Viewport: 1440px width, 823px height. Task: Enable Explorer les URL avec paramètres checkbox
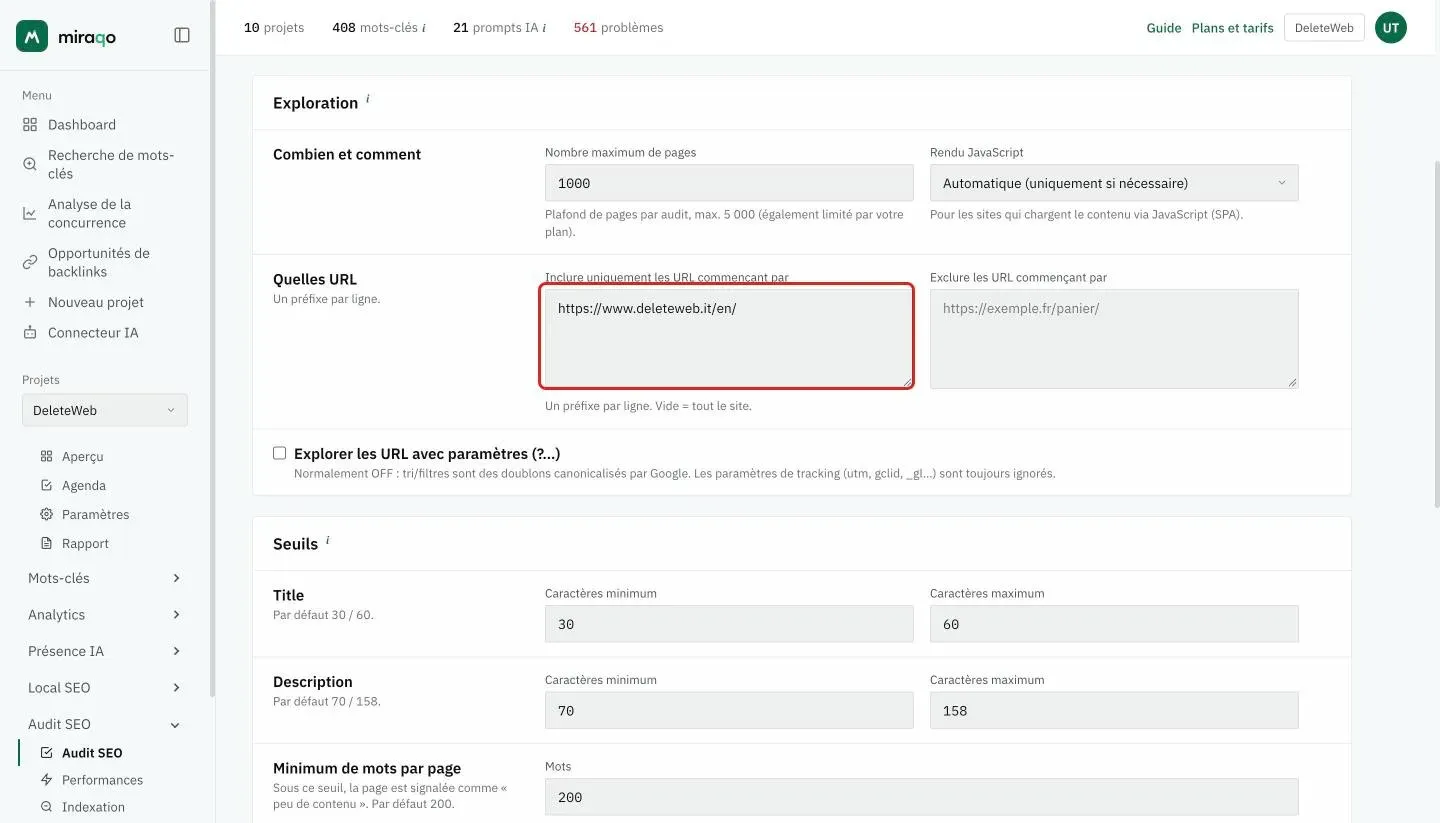click(x=280, y=453)
